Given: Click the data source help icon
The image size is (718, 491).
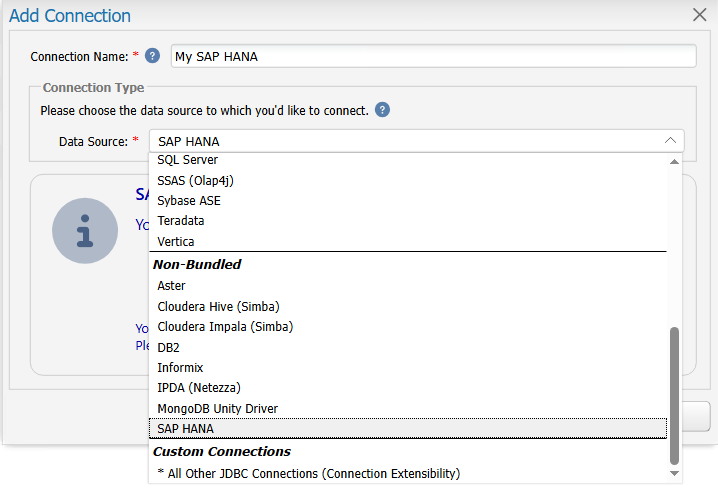Looking at the screenshot, I should coord(382,110).
